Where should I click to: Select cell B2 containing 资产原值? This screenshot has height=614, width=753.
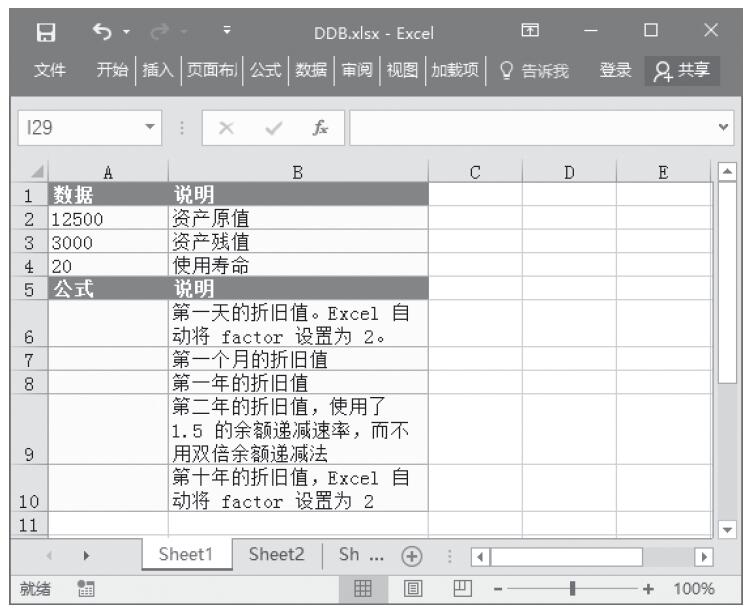(297, 216)
